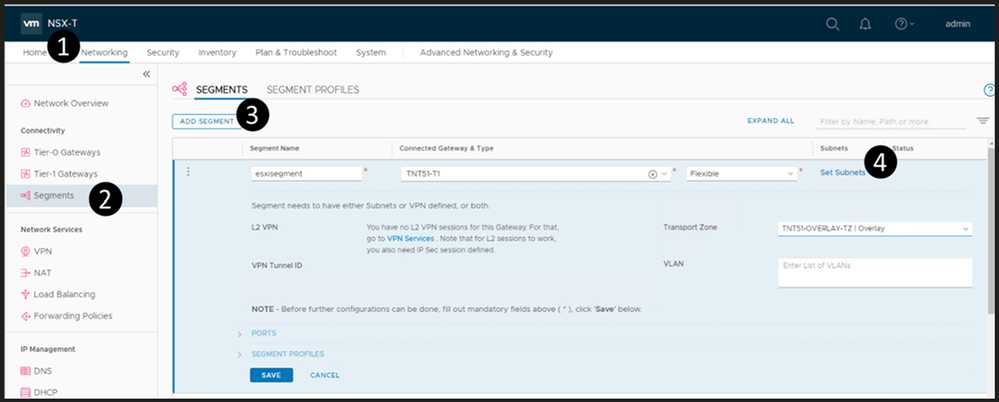Click the Network Overview icon
The height and width of the screenshot is (402, 999).
point(25,103)
